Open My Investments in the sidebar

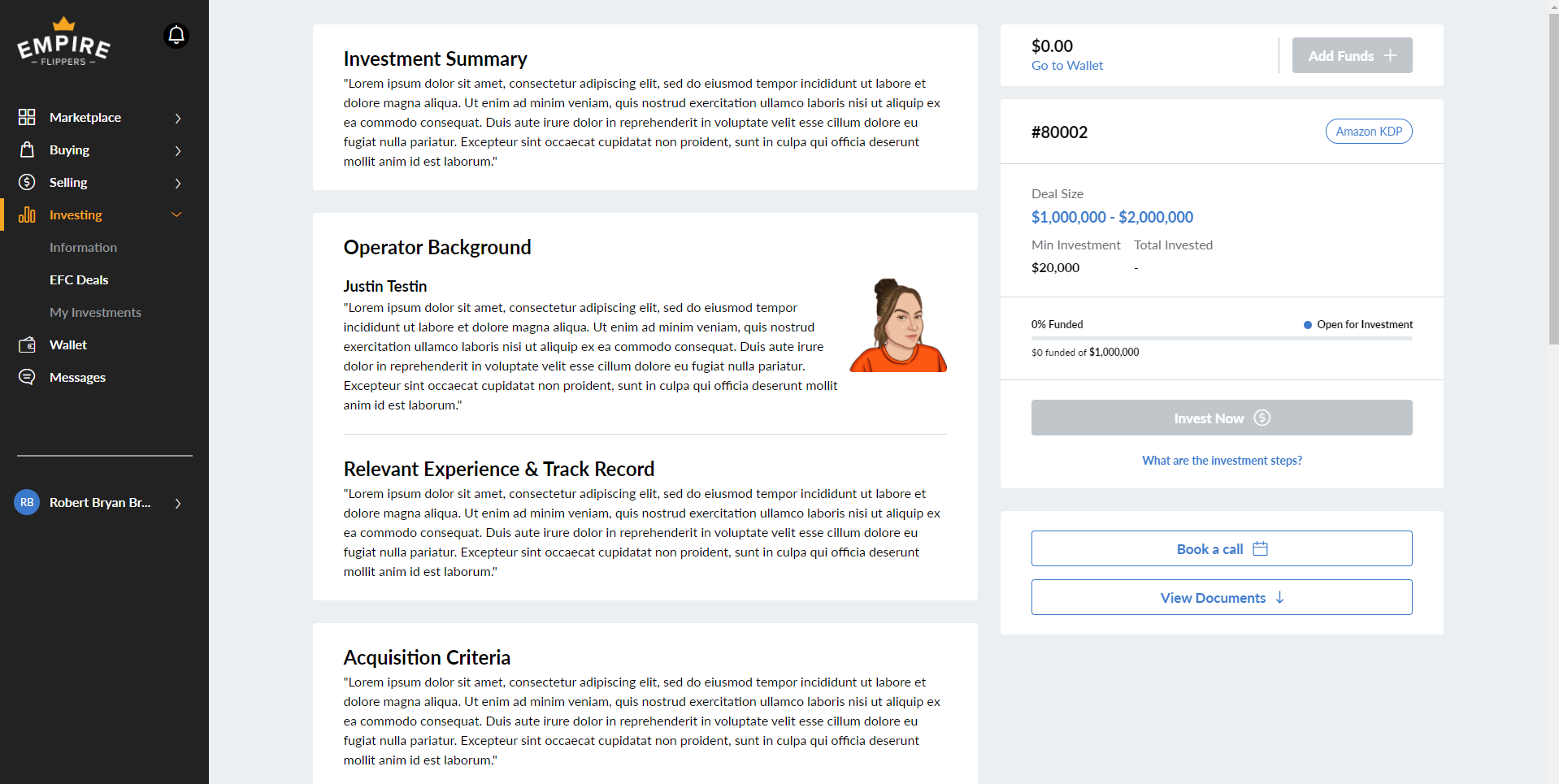click(95, 312)
